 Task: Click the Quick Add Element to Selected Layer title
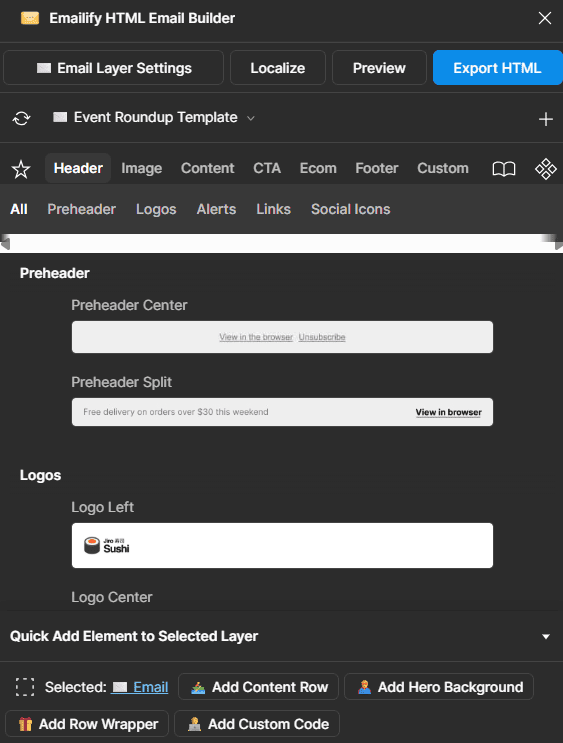(134, 636)
